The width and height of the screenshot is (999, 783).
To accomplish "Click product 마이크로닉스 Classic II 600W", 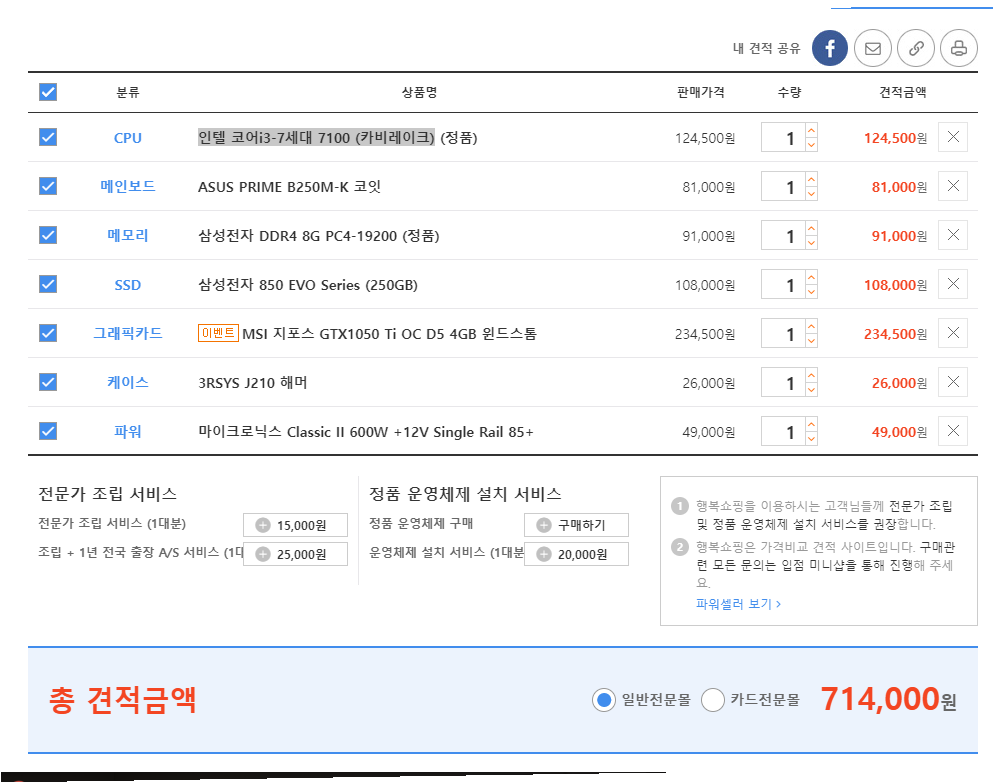I will pyautogui.click(x=366, y=432).
